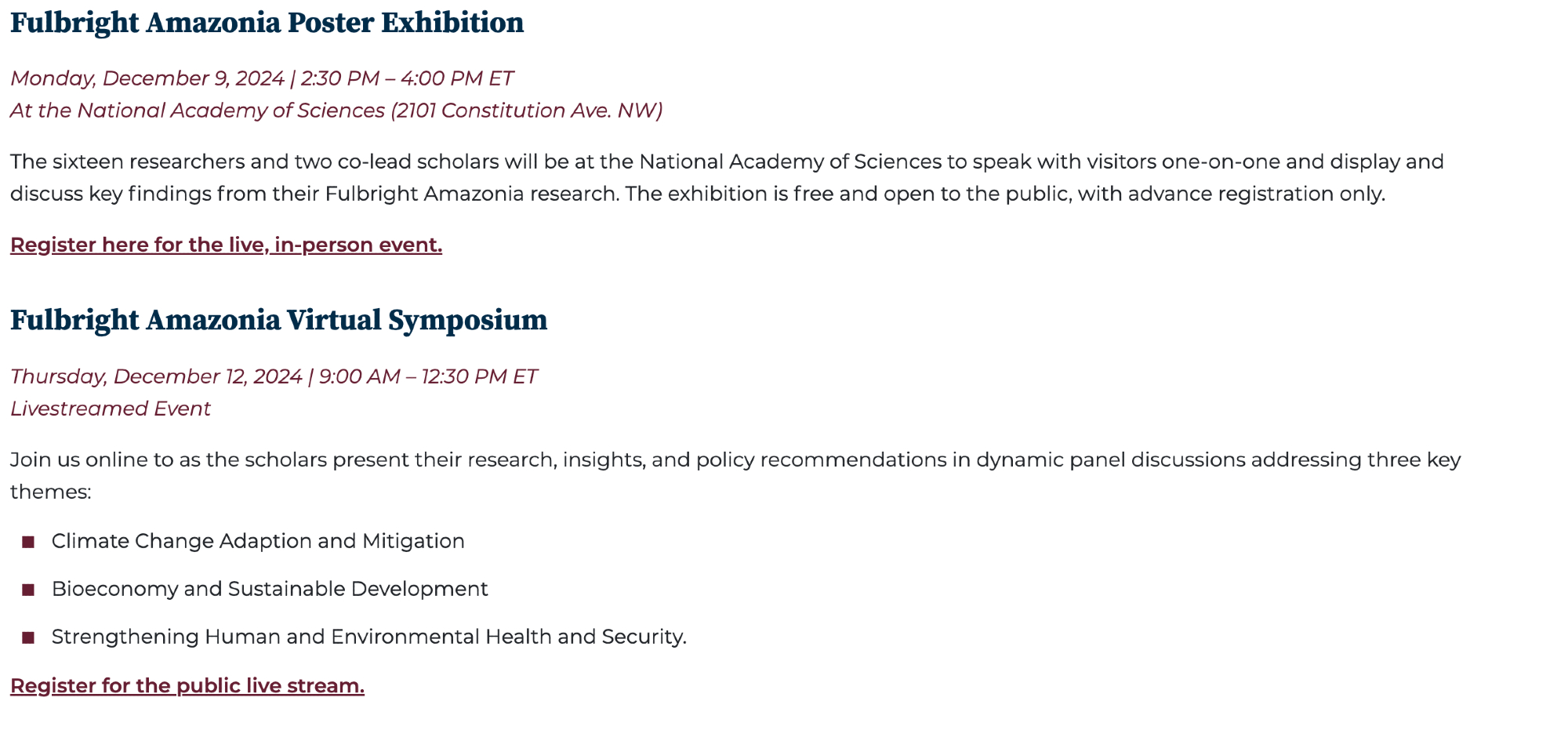Open the in-person event registration link
This screenshot has height=730, width=1568.
point(226,245)
